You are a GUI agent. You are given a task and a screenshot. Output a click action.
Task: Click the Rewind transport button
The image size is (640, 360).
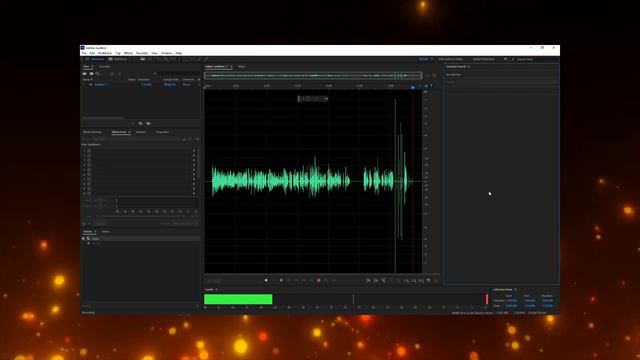click(x=296, y=280)
